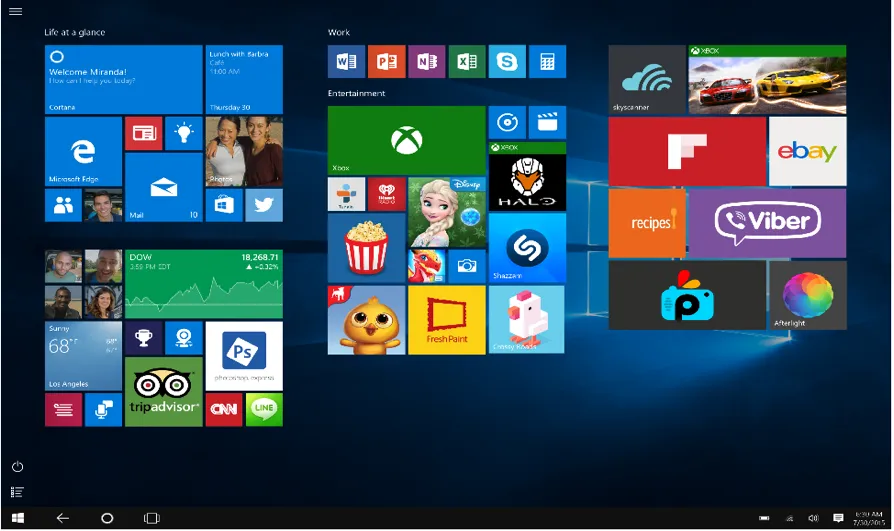
Task: Open the Power options button
Action: (x=18, y=467)
